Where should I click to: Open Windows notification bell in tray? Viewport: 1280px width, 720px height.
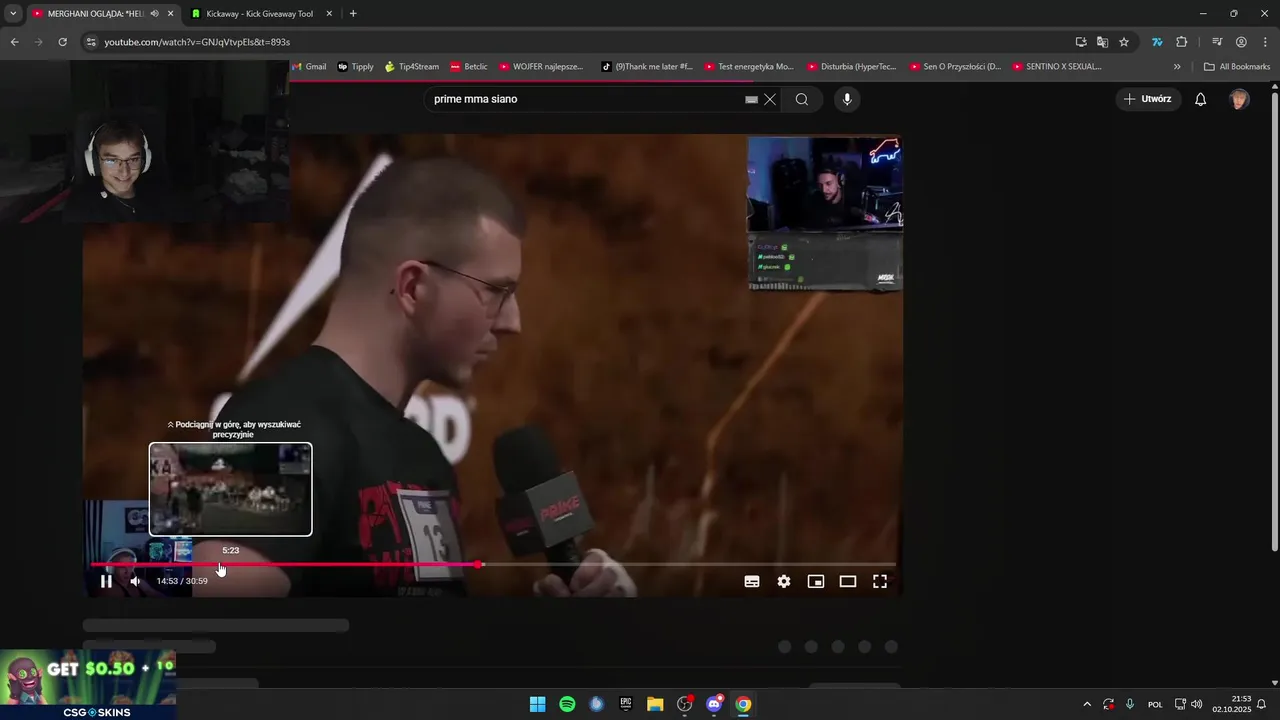pyautogui.click(x=1262, y=704)
